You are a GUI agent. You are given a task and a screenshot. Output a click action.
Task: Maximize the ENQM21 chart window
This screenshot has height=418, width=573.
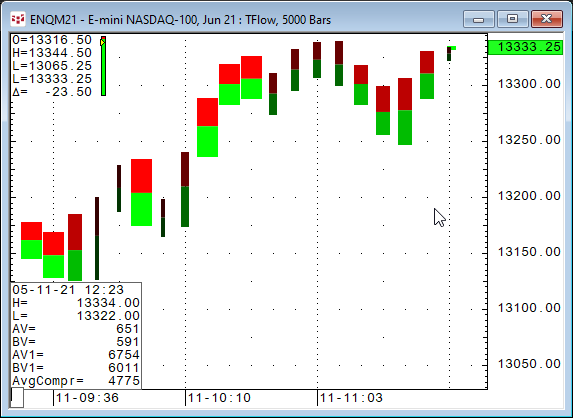(512, 19)
